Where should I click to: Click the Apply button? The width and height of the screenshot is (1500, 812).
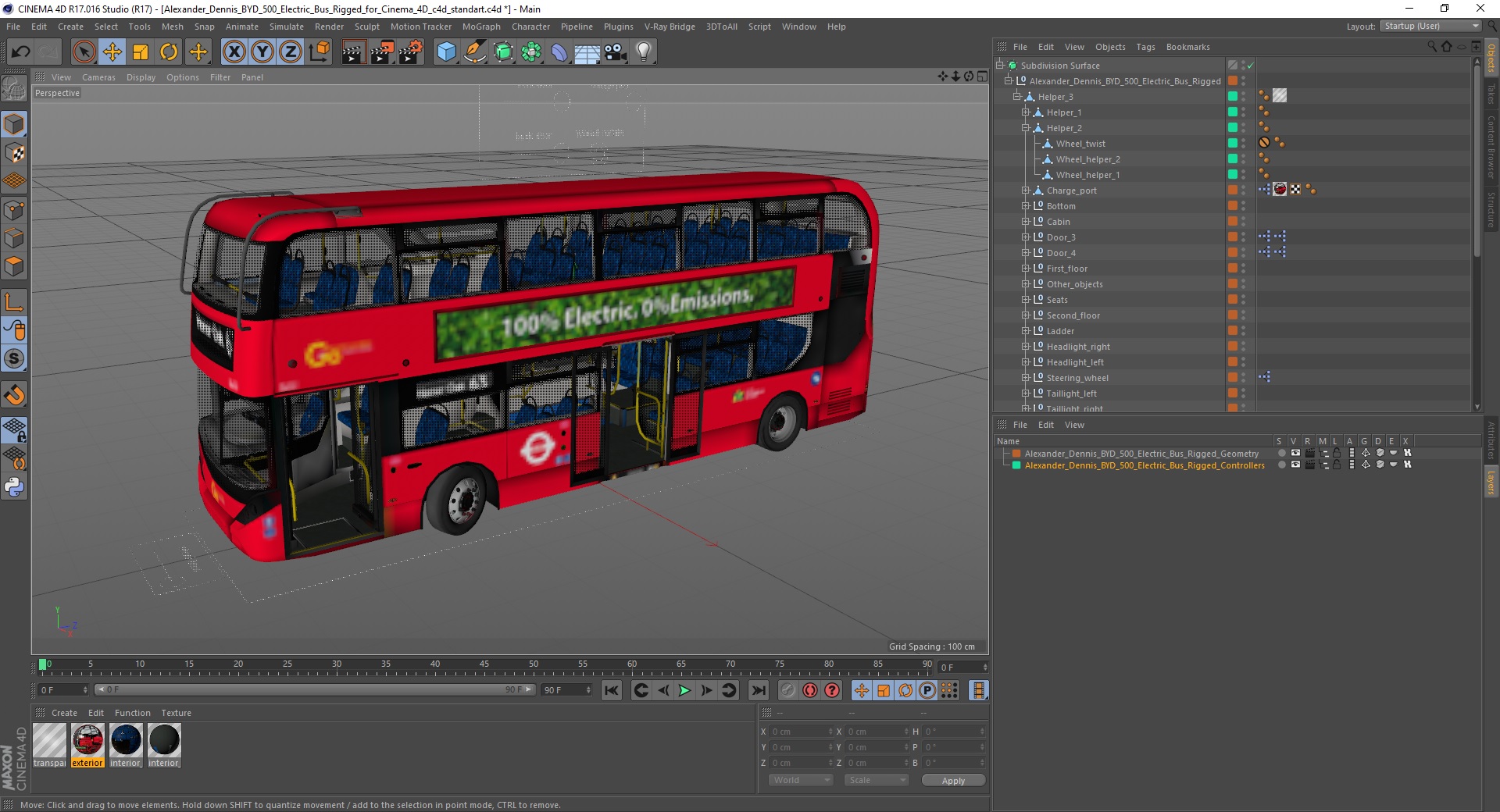[953, 780]
